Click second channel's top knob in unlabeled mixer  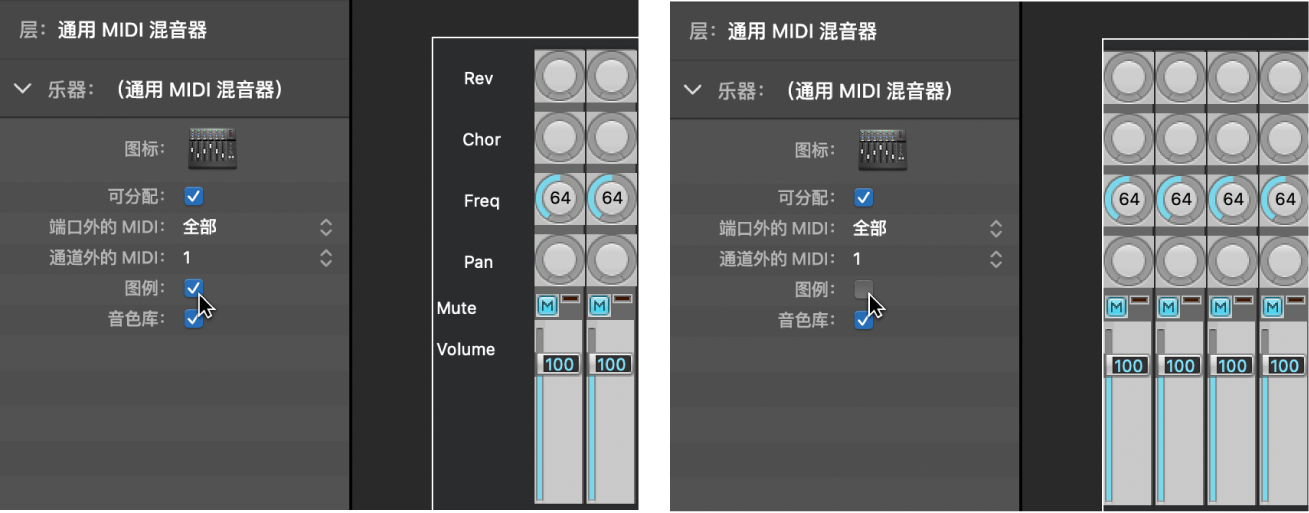1181,77
